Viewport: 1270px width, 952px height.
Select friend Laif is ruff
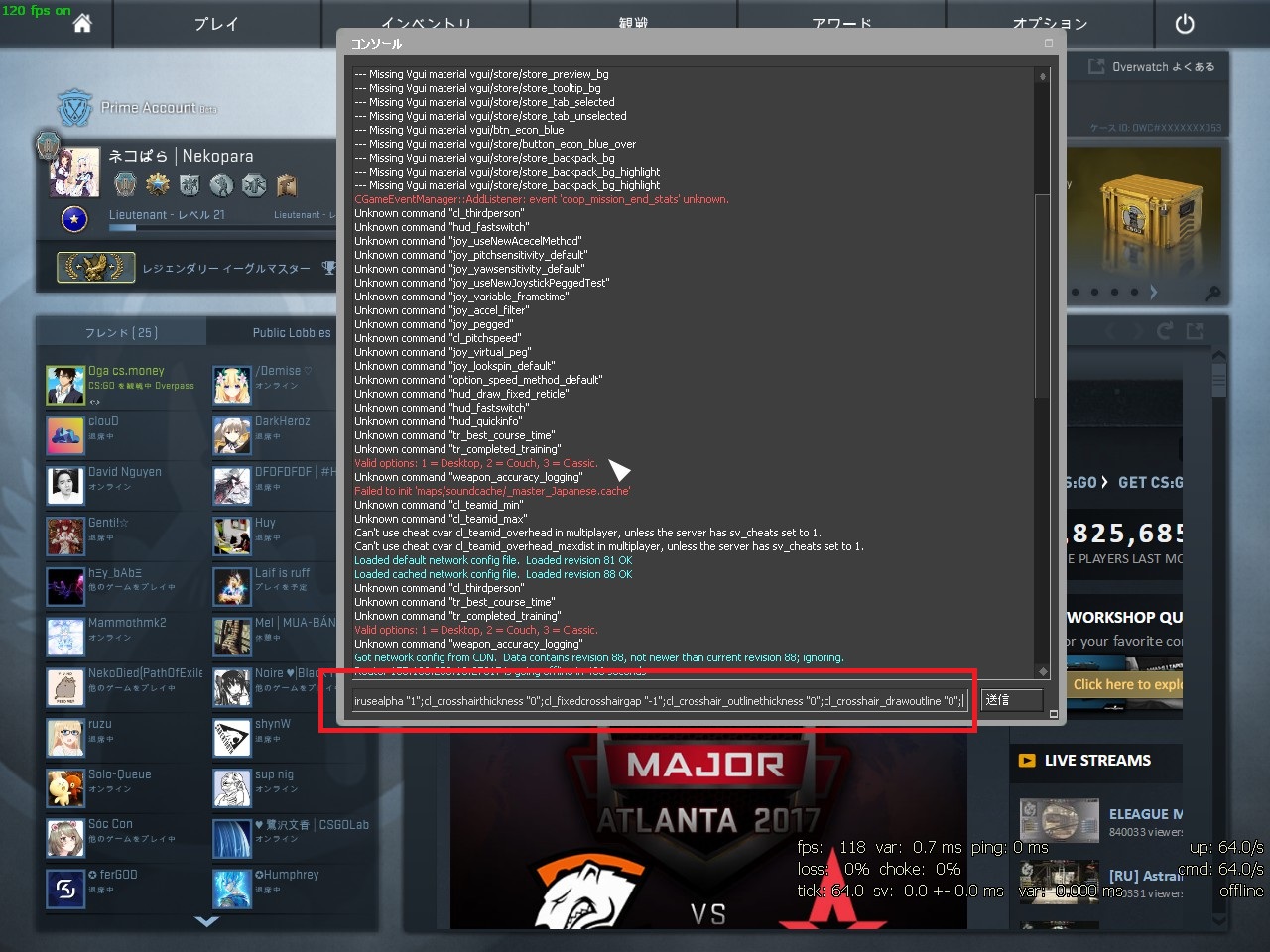coord(274,587)
